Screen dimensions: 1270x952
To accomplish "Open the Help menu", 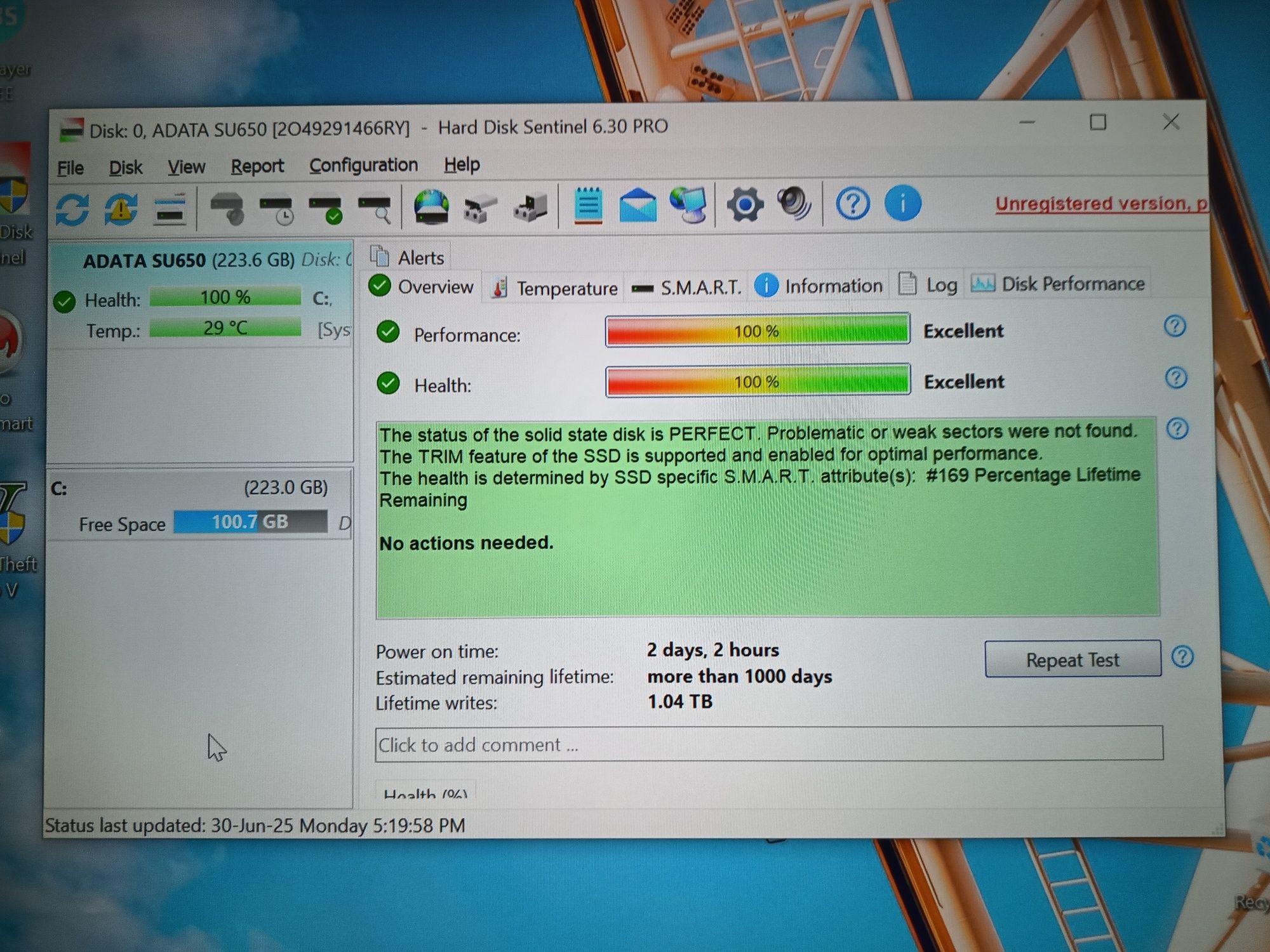I will click(x=462, y=164).
